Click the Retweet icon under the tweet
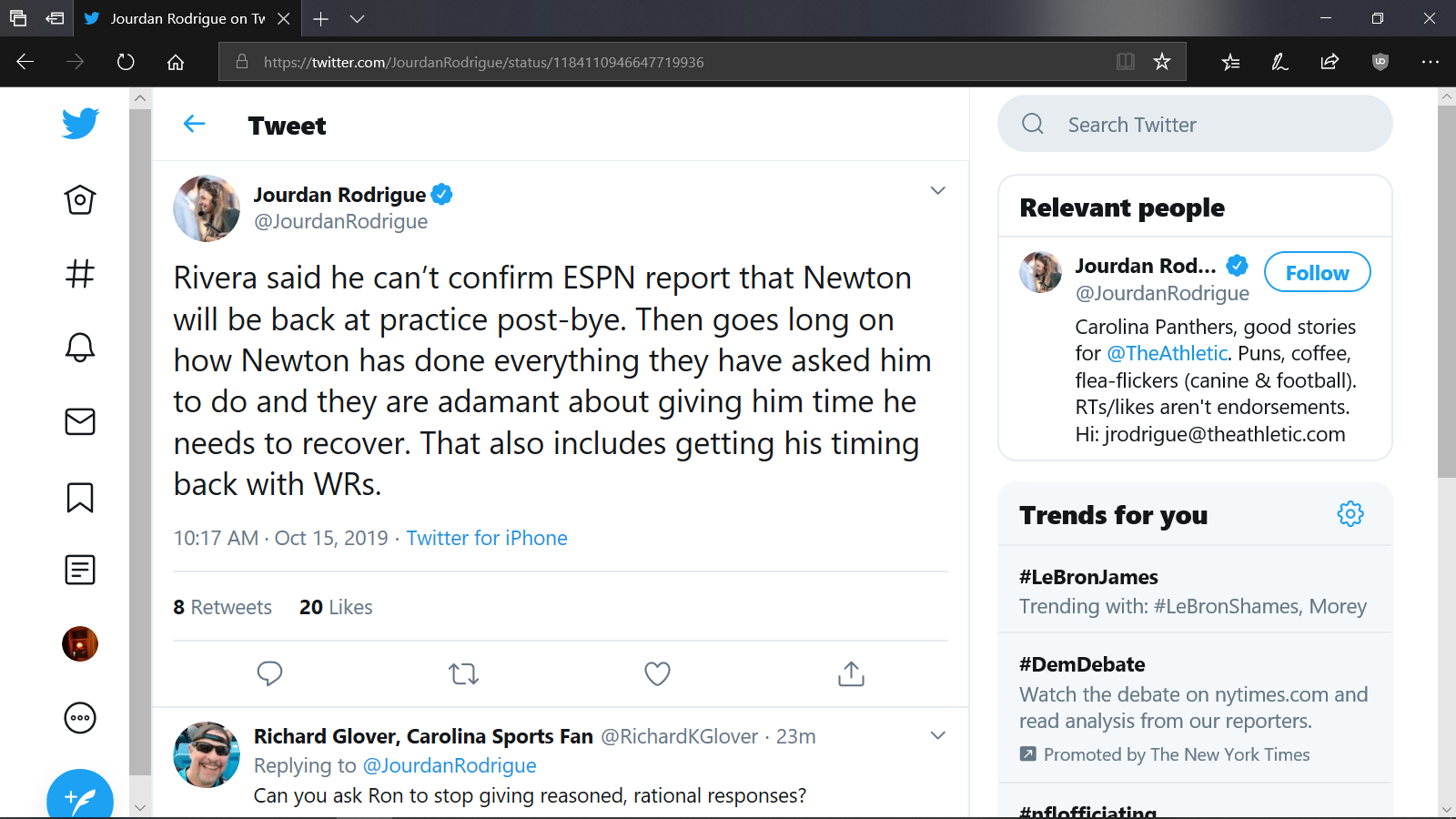 pos(463,674)
